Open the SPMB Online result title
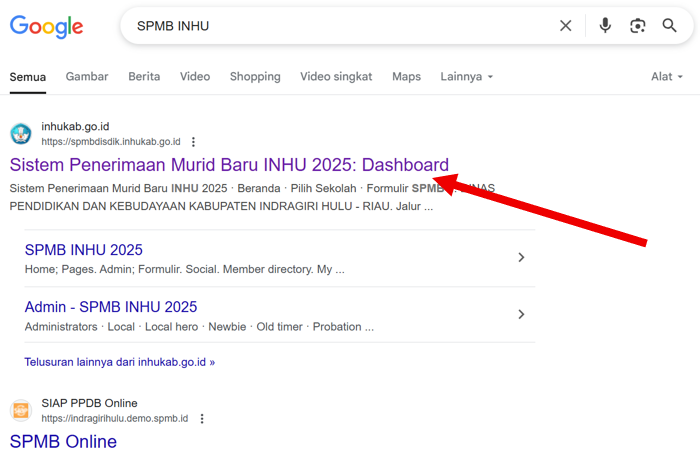The width and height of the screenshot is (700, 456). 63,442
